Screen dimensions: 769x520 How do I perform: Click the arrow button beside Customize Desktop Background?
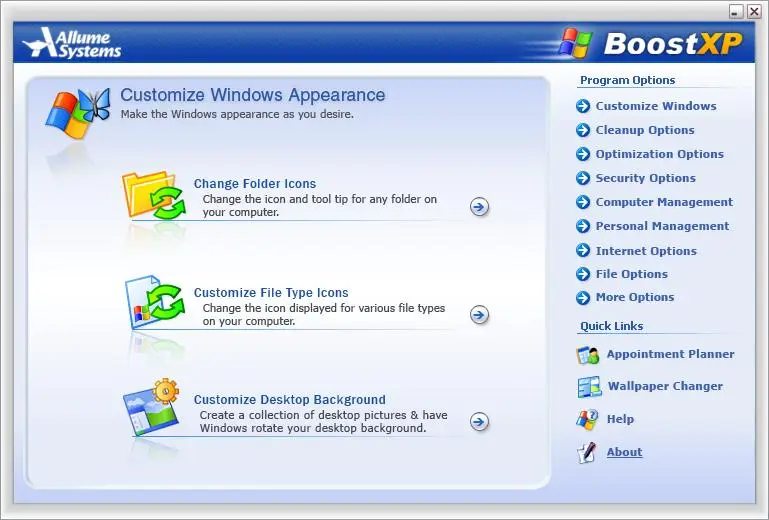click(x=479, y=421)
